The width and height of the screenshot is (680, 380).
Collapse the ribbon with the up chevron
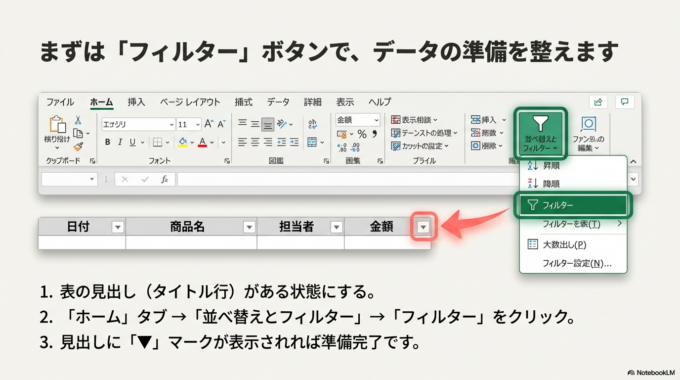[x=633, y=161]
